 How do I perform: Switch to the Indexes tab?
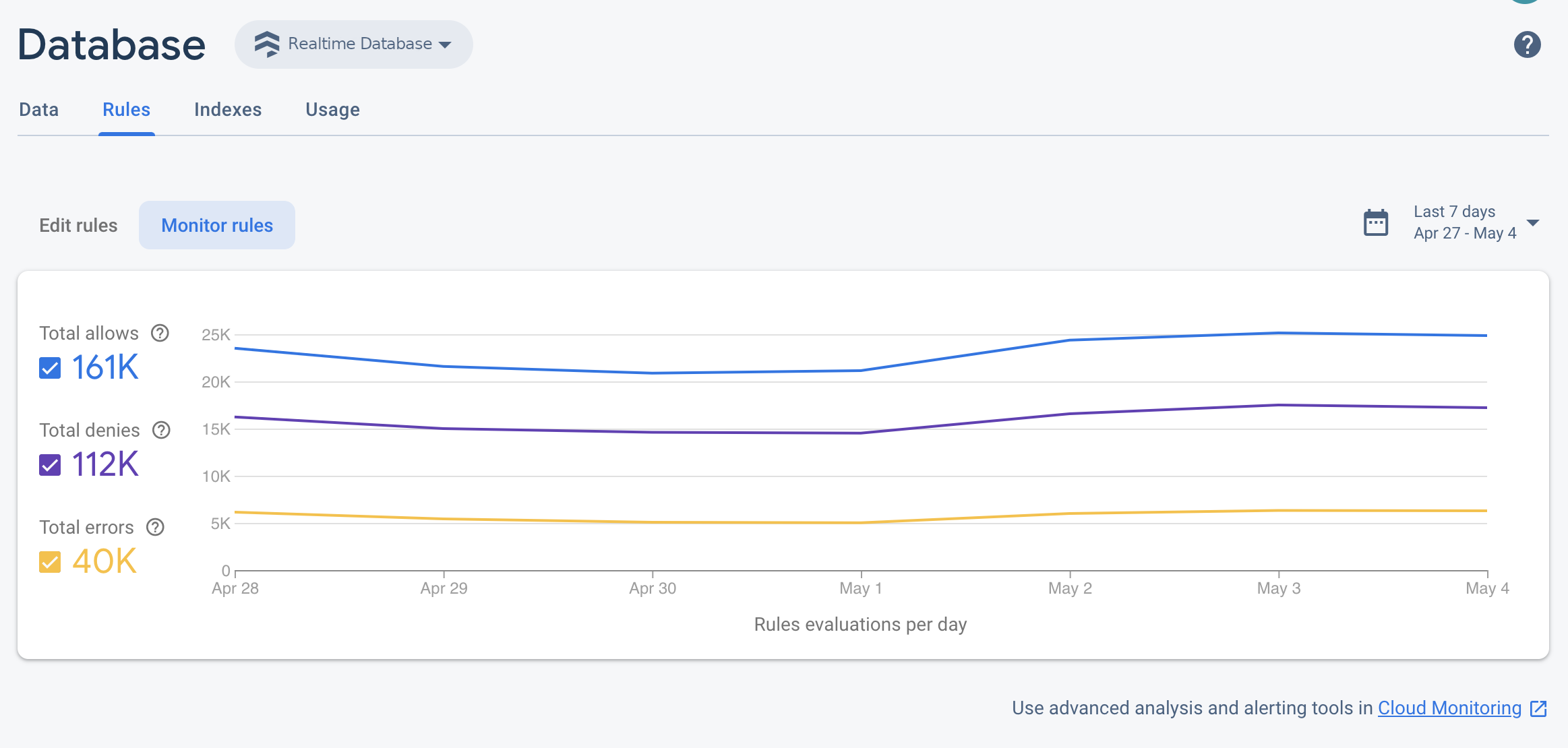(x=228, y=109)
